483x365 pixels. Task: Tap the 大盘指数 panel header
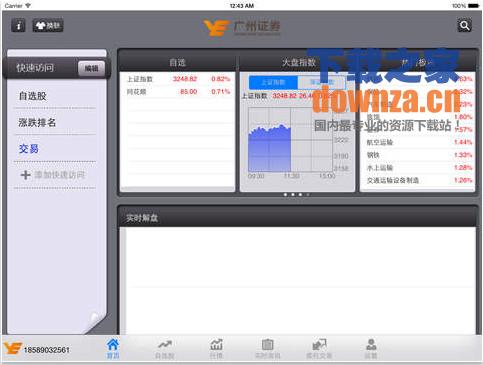point(298,62)
